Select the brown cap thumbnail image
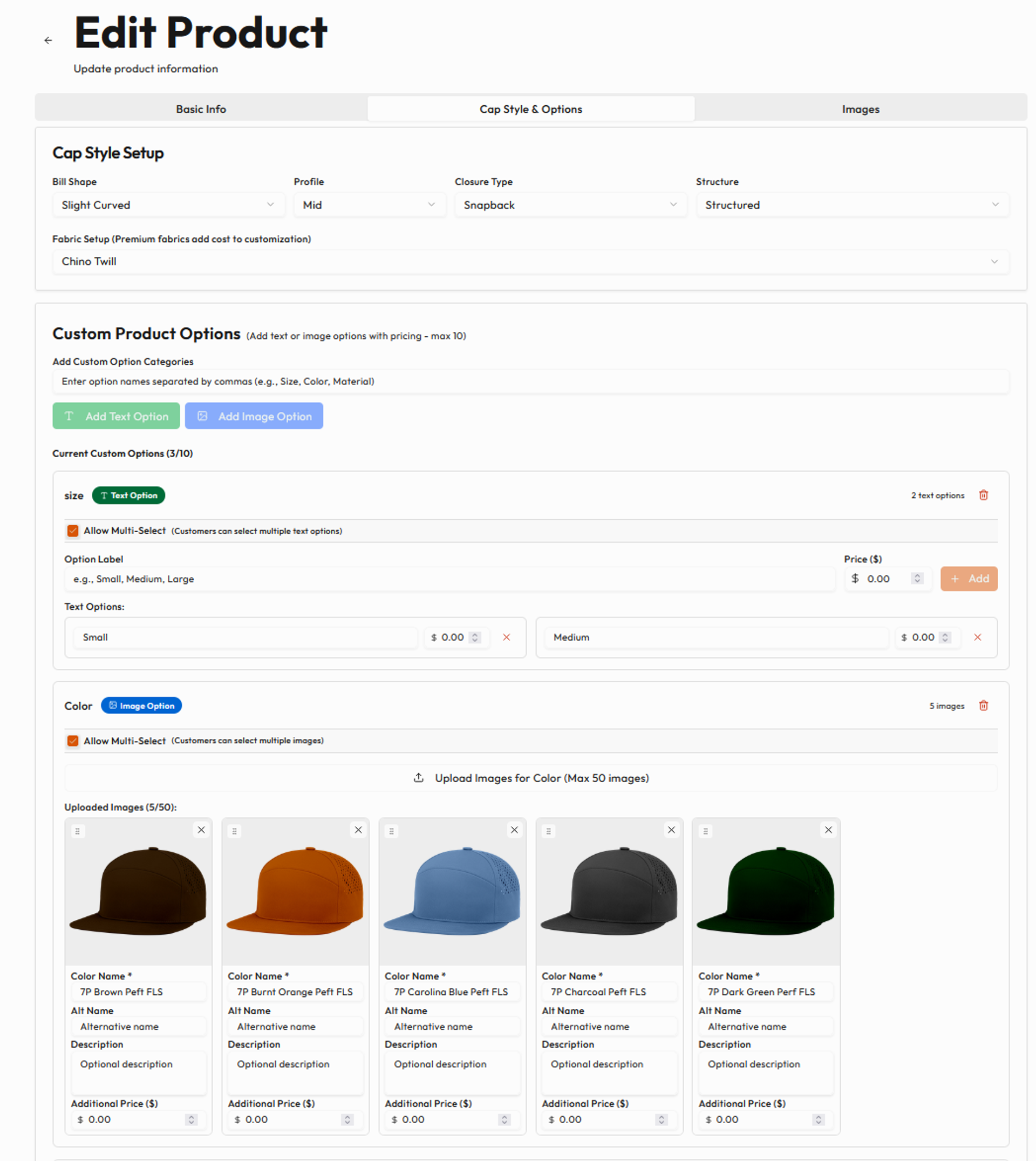 (138, 891)
